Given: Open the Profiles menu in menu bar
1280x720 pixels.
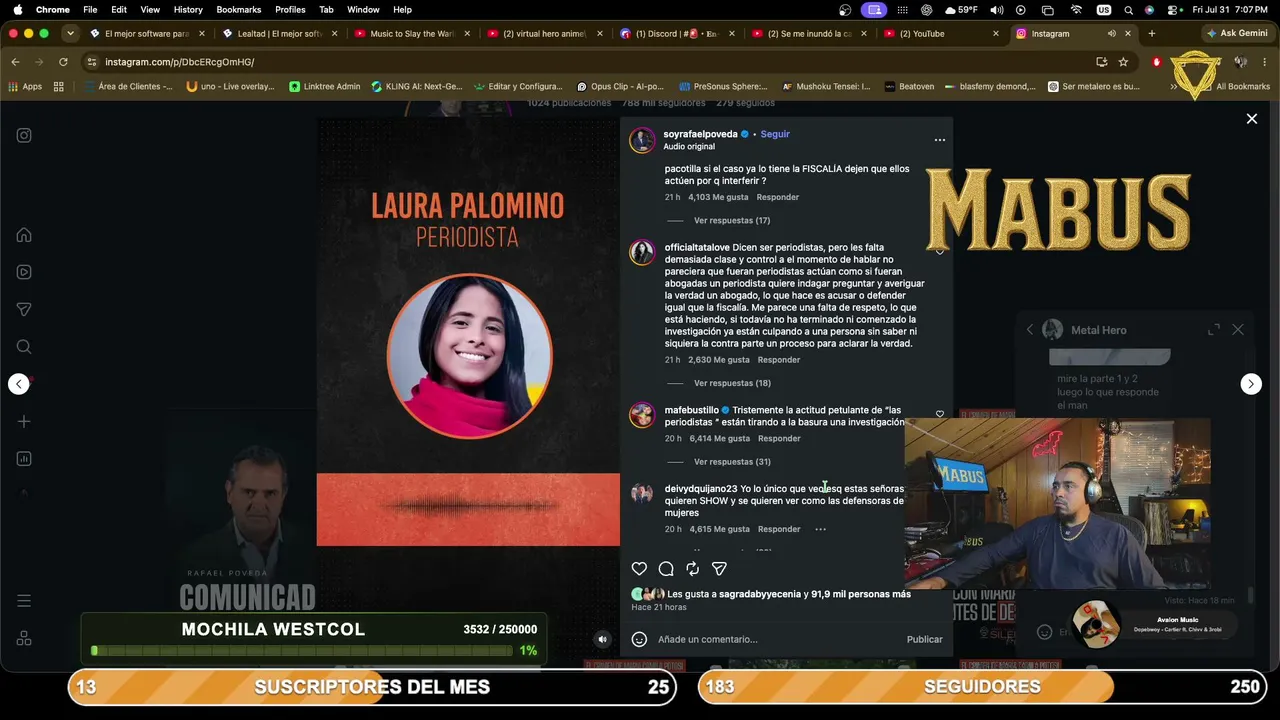Looking at the screenshot, I should click(x=290, y=9).
